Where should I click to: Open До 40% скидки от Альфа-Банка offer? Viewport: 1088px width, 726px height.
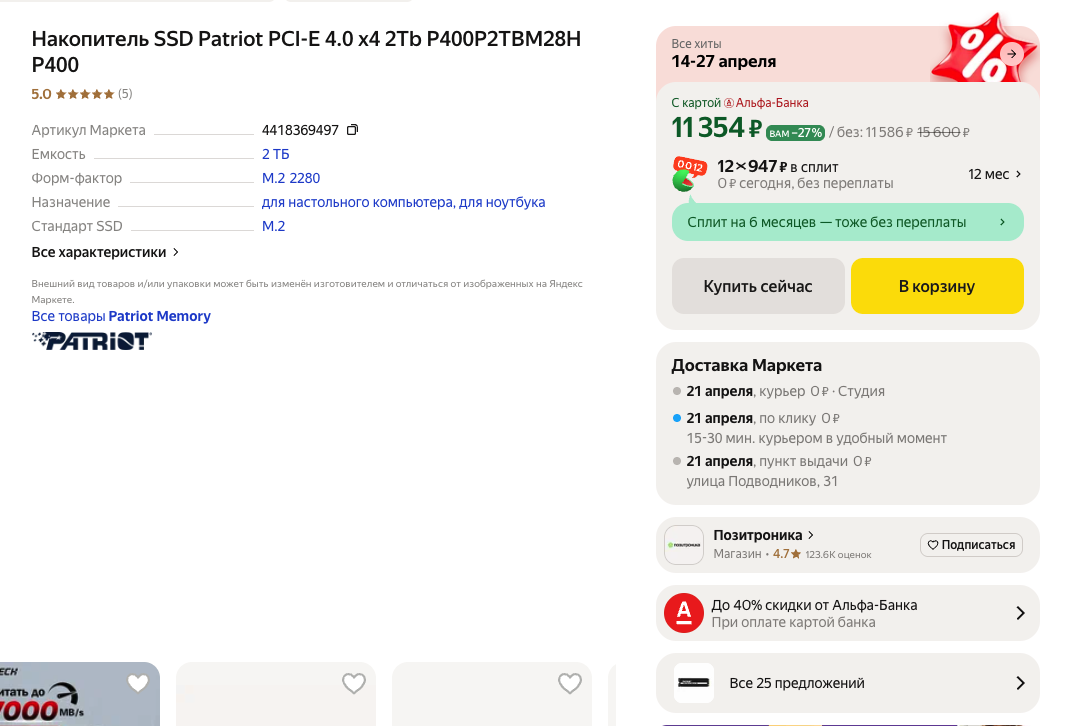point(848,613)
